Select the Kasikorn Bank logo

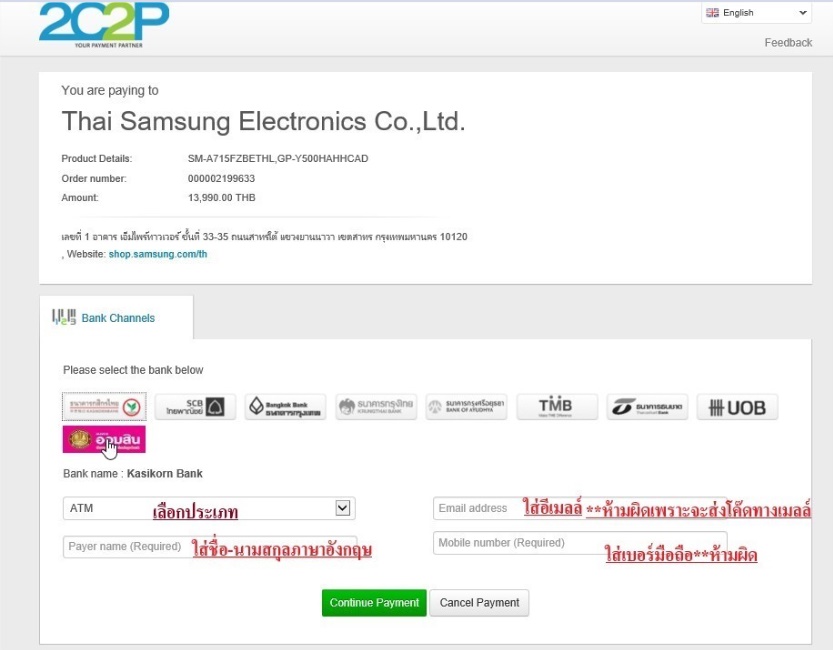pyautogui.click(x=104, y=407)
